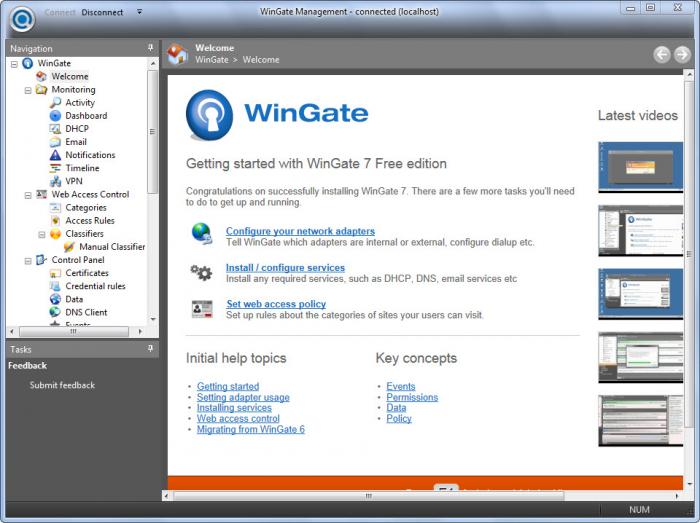Click the gears icon beside Install services
700x523 pixels.
coord(201,272)
